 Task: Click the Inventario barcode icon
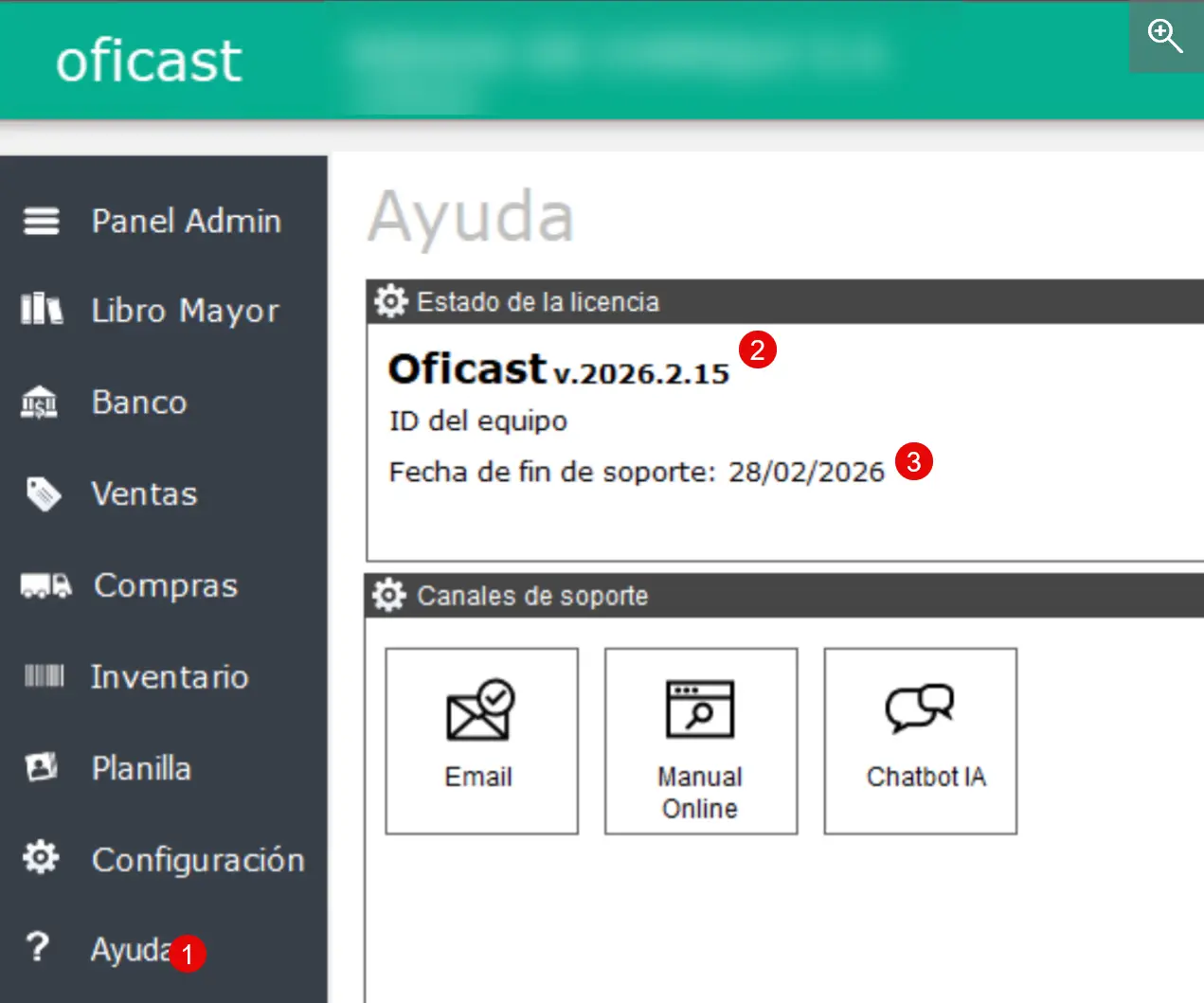44,676
